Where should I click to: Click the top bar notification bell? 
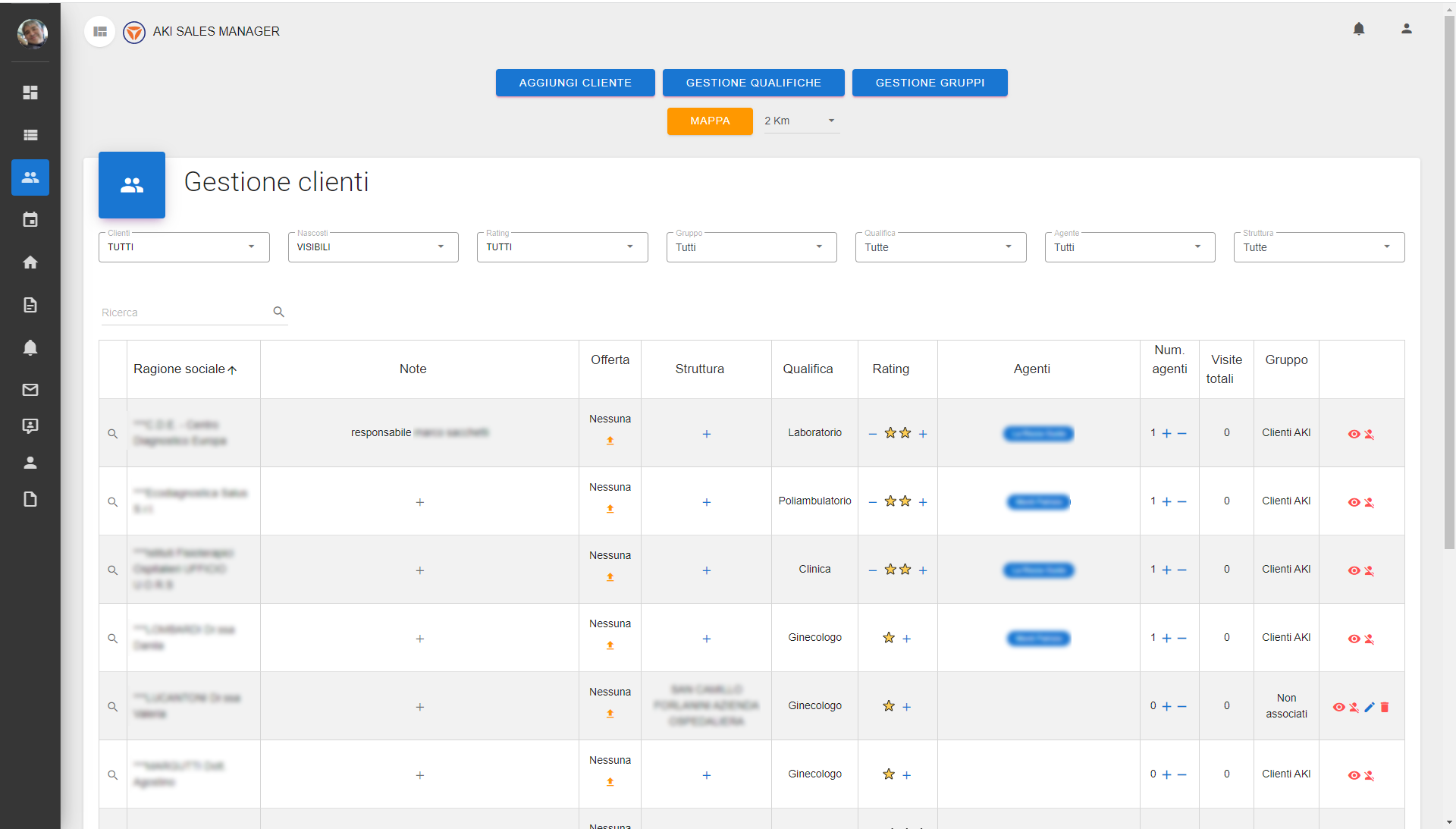(x=1359, y=29)
